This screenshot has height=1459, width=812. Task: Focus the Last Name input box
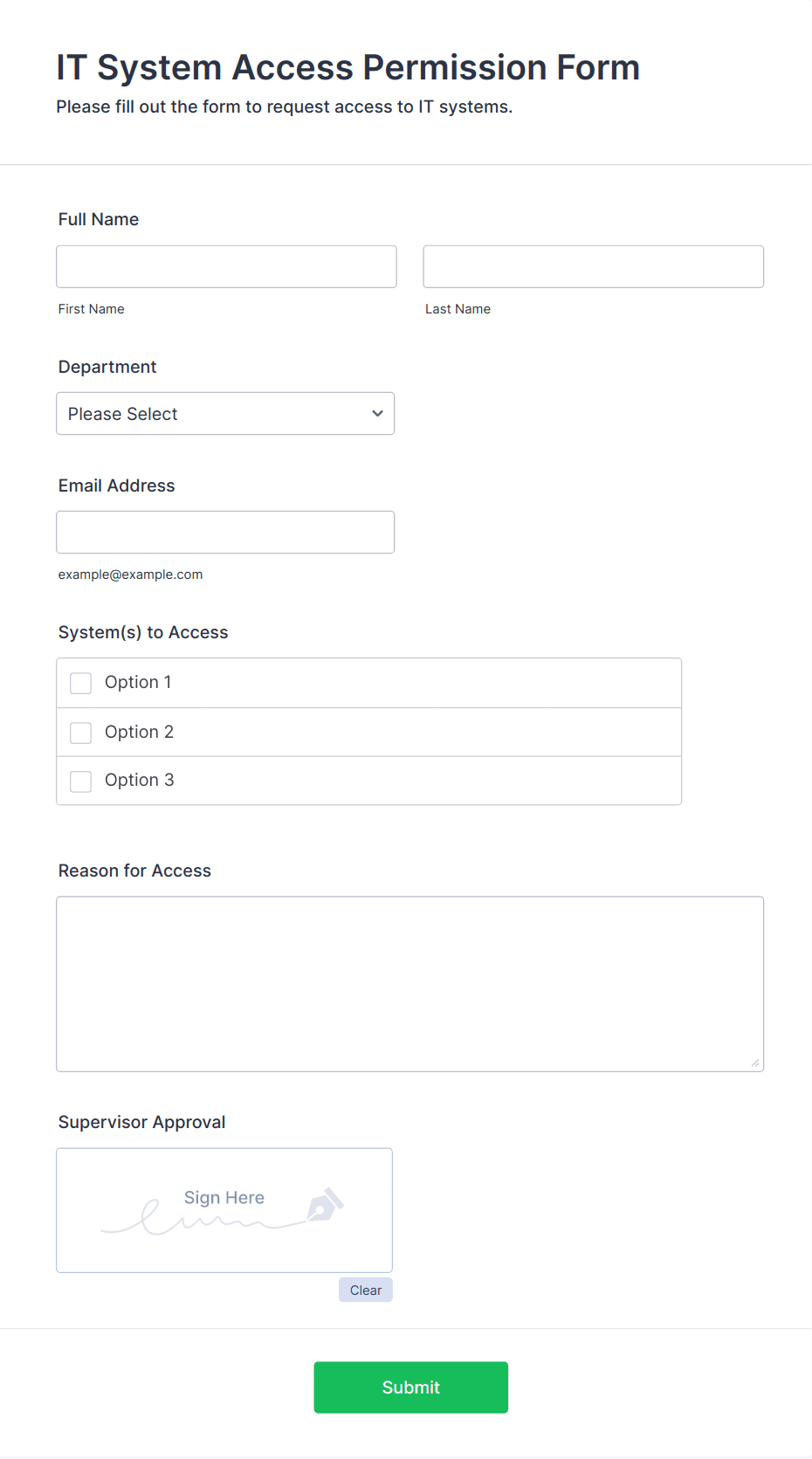coord(593,266)
